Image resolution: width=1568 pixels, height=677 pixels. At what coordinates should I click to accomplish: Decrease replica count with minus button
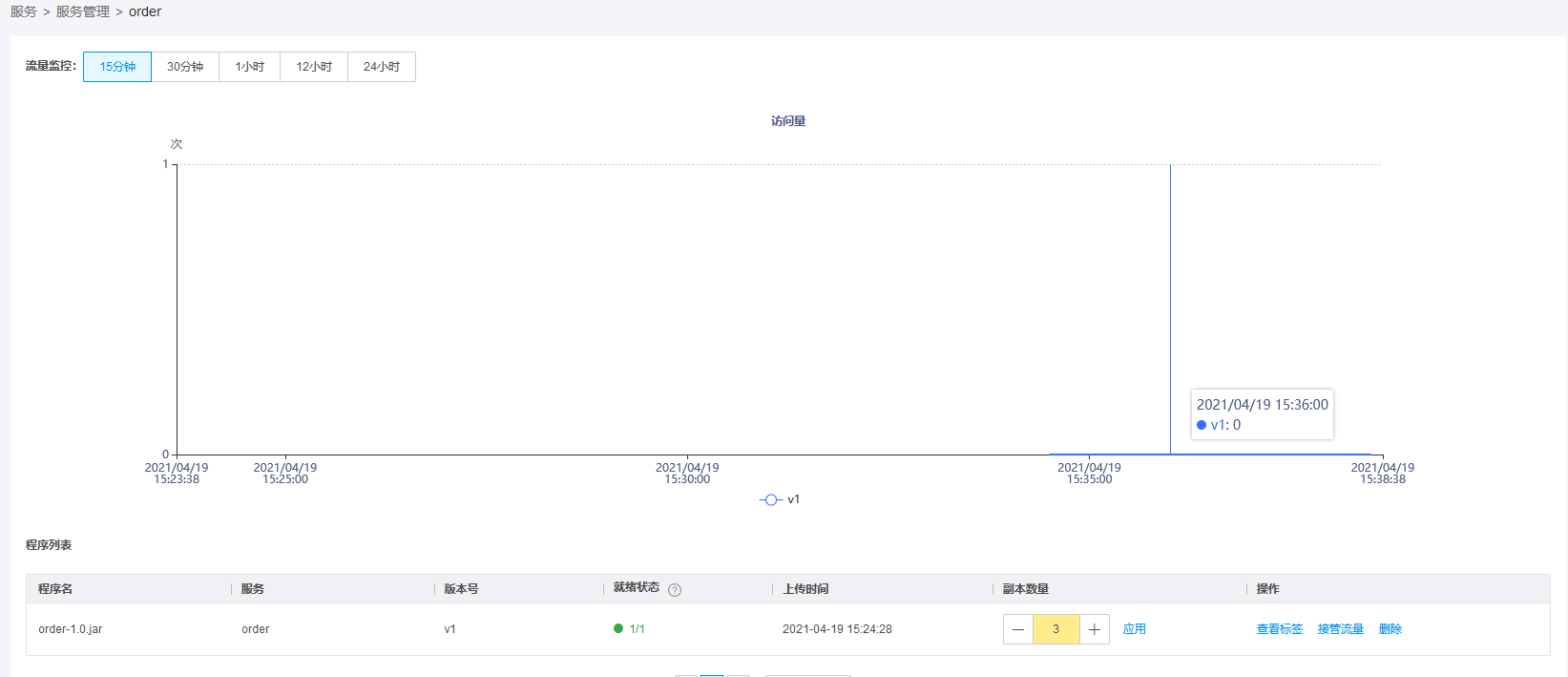[1018, 629]
